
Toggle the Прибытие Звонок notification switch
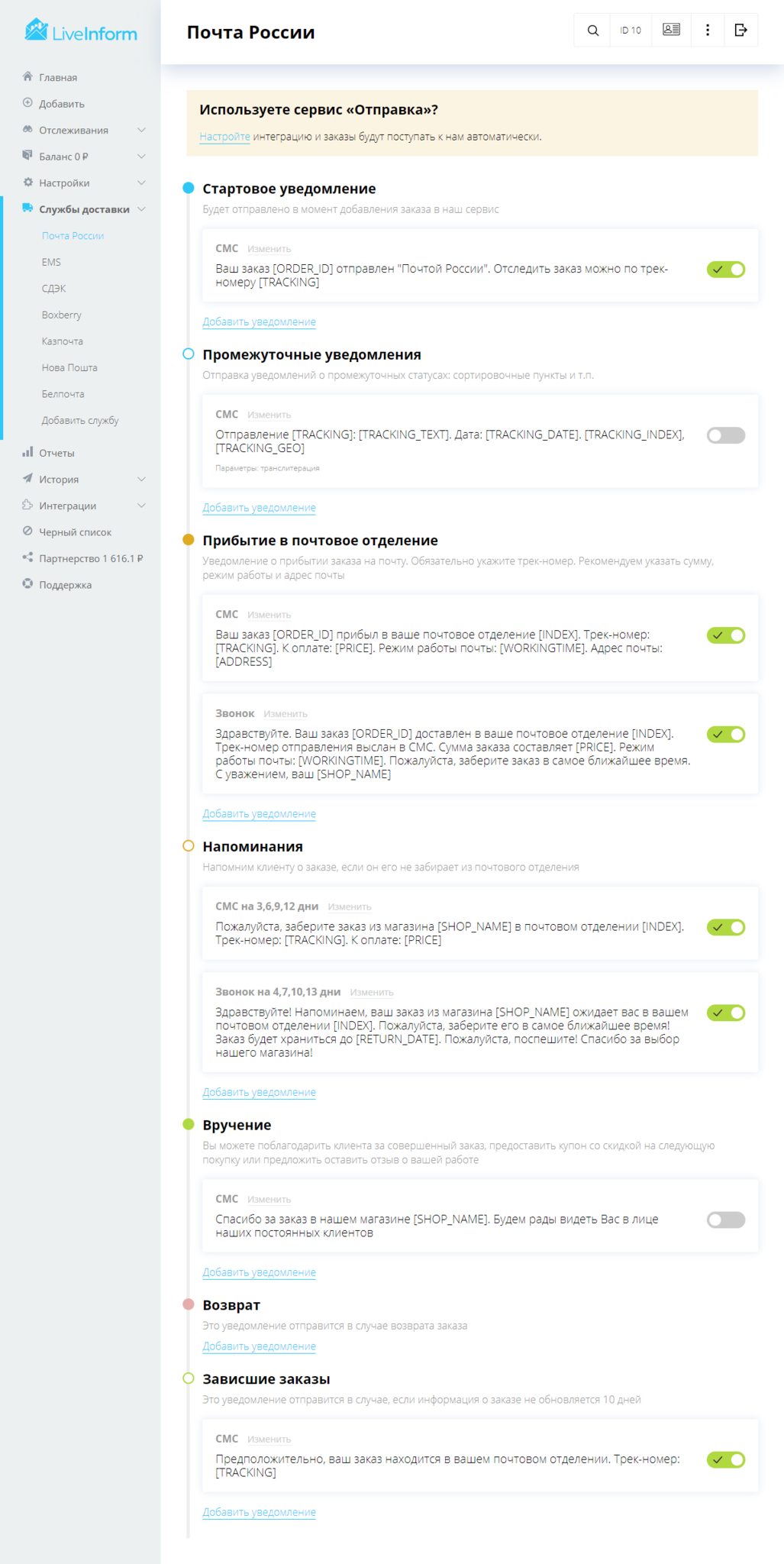click(x=726, y=735)
